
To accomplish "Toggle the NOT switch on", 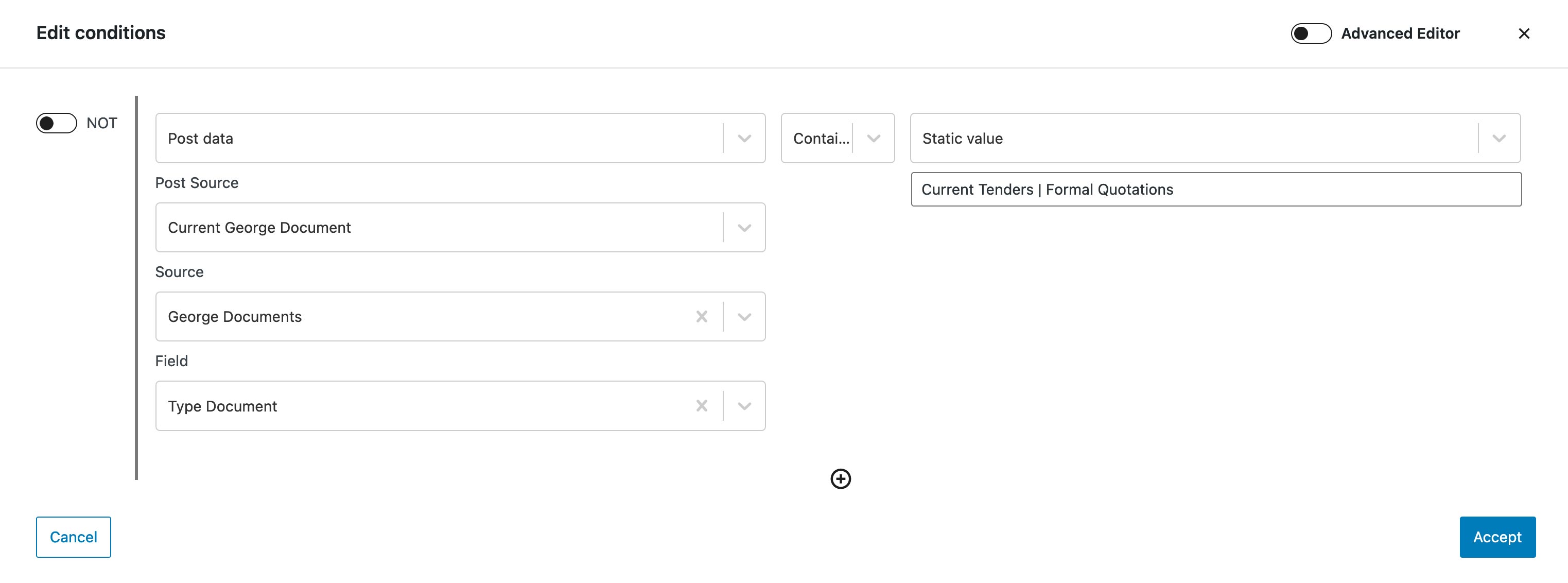I will pos(57,123).
